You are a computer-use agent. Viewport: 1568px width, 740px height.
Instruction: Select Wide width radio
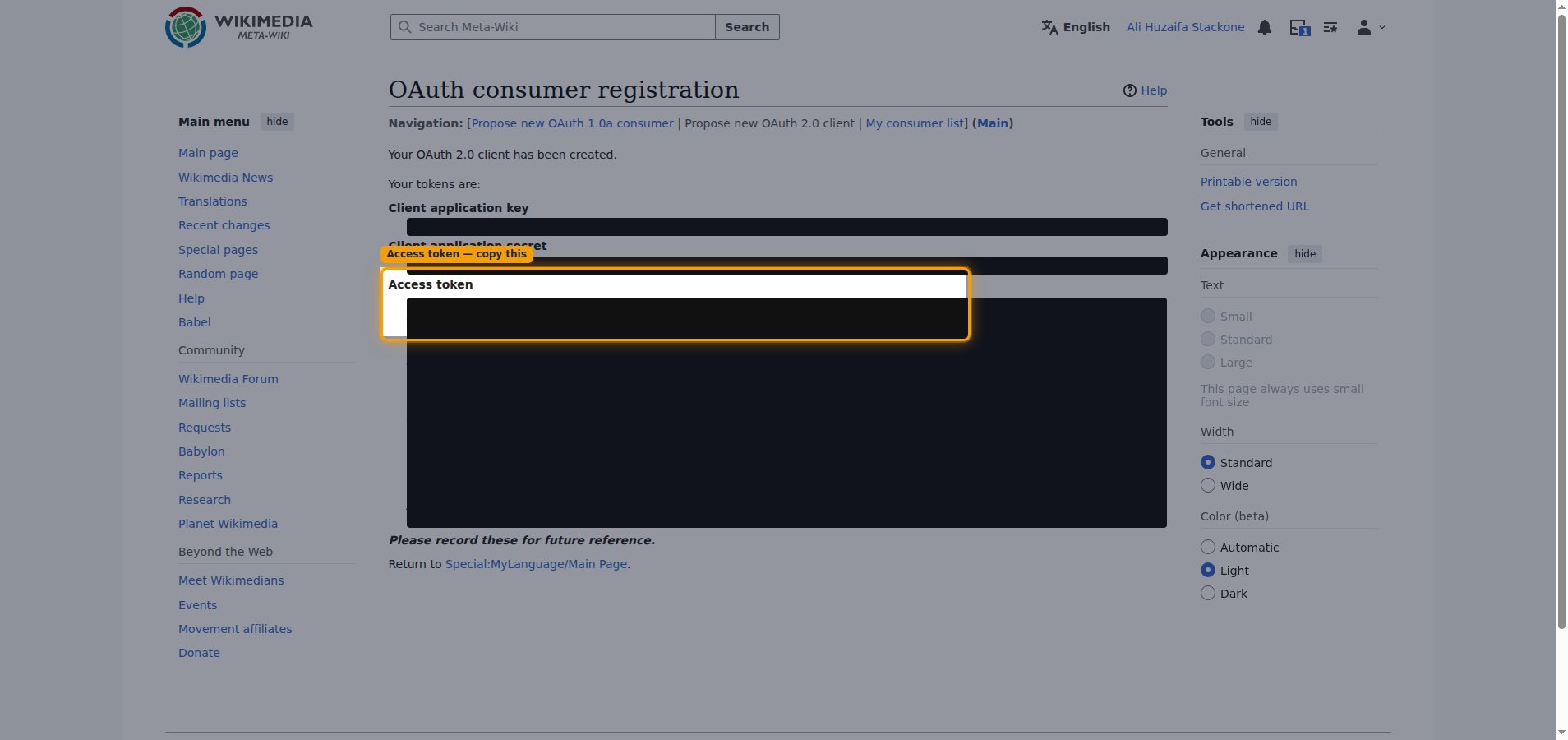click(1208, 485)
